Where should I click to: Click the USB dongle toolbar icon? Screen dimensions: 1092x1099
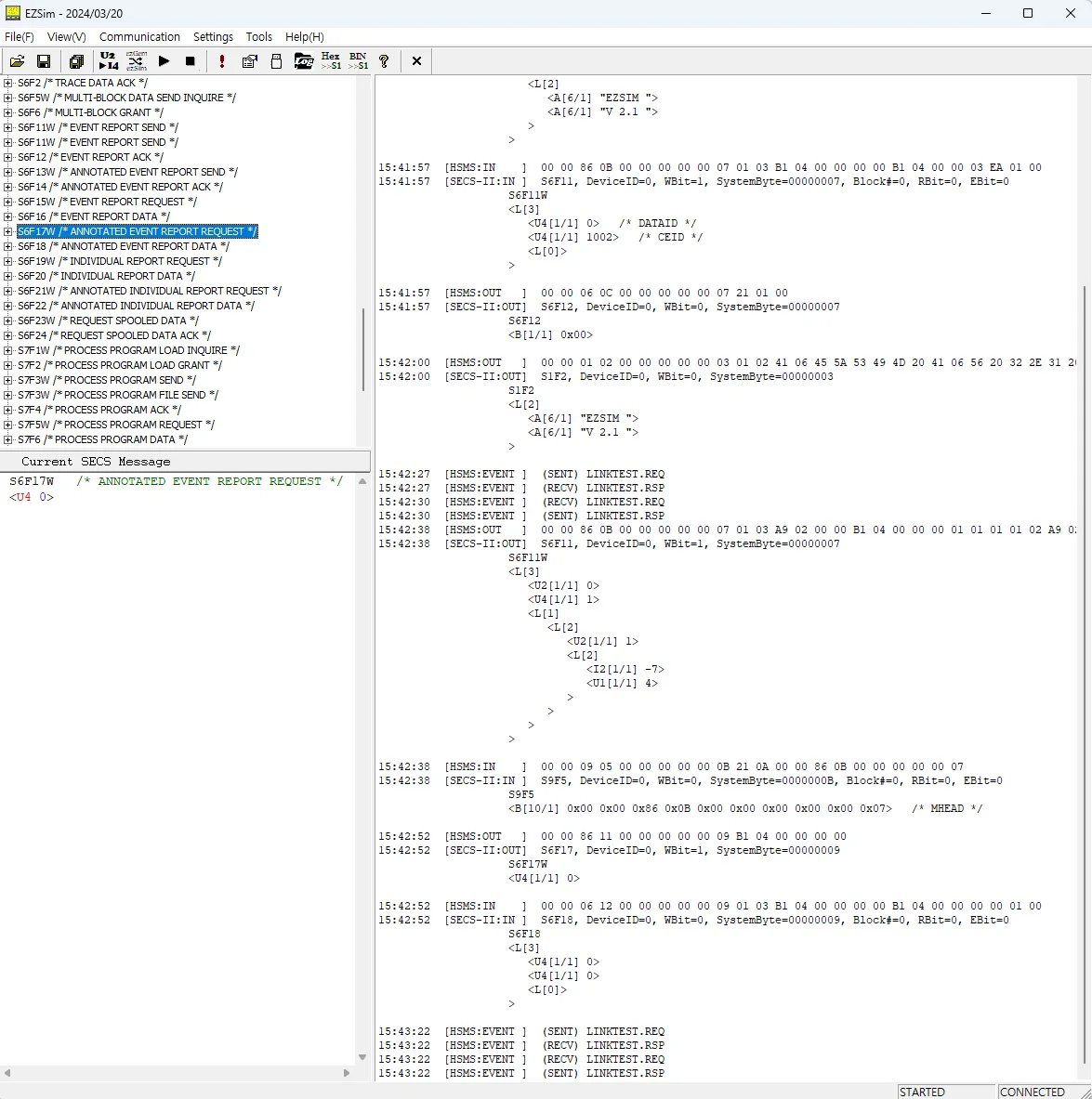click(276, 61)
